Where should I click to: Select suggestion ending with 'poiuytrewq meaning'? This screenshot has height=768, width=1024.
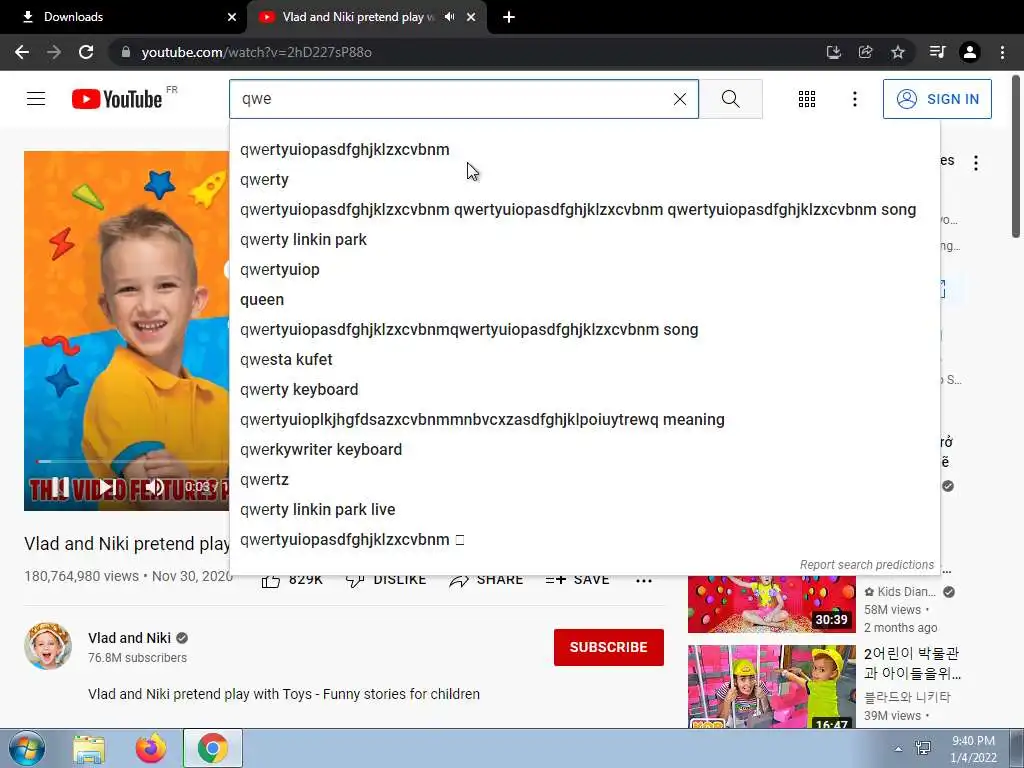[x=584, y=420]
